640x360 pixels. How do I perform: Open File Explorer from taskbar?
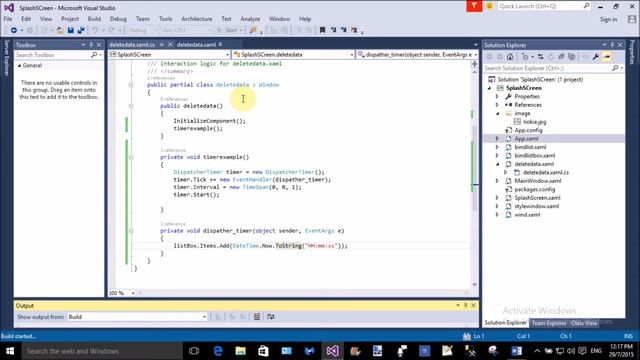coord(241,351)
